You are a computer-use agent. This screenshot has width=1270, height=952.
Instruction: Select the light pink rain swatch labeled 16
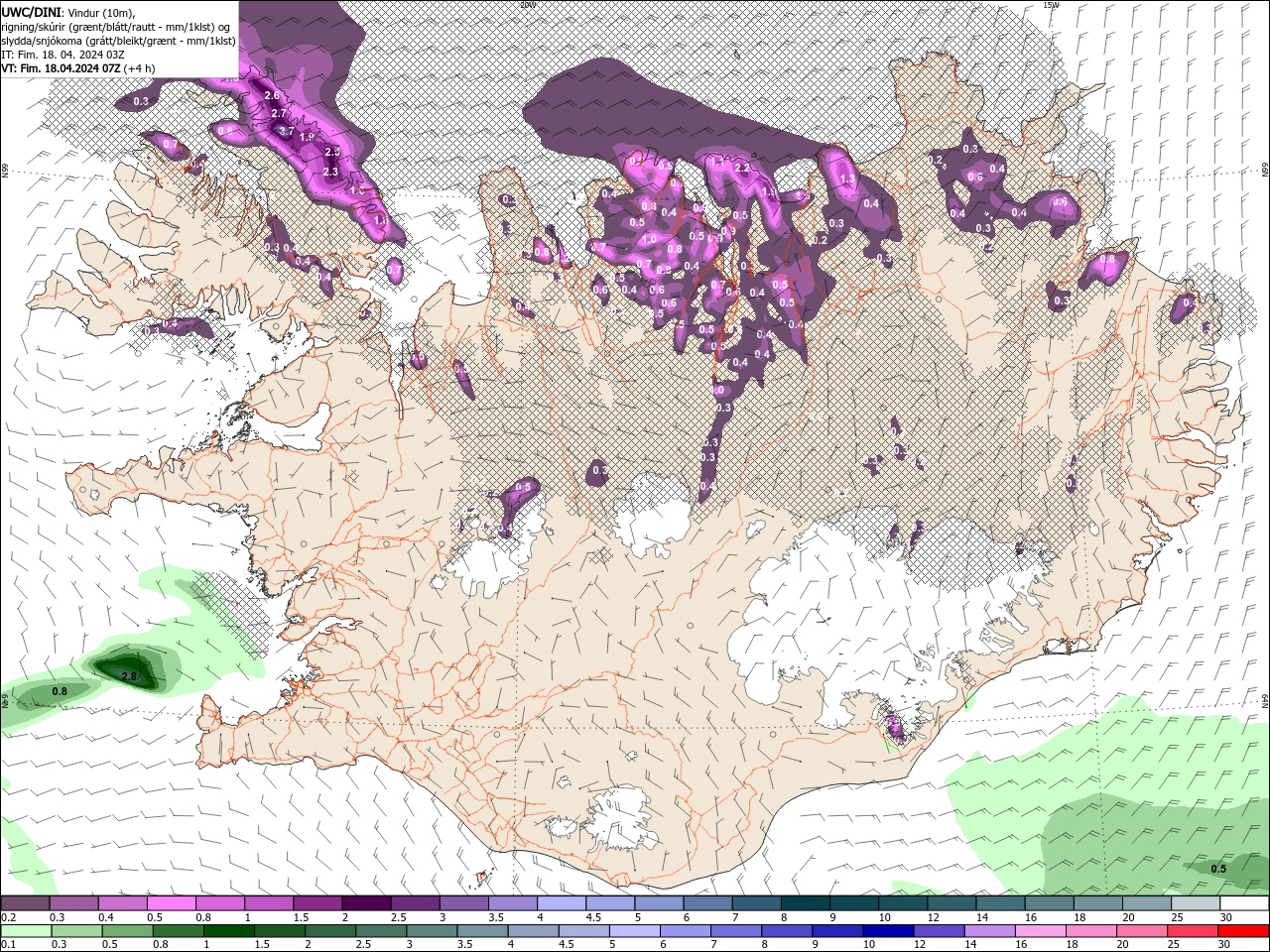click(1040, 931)
